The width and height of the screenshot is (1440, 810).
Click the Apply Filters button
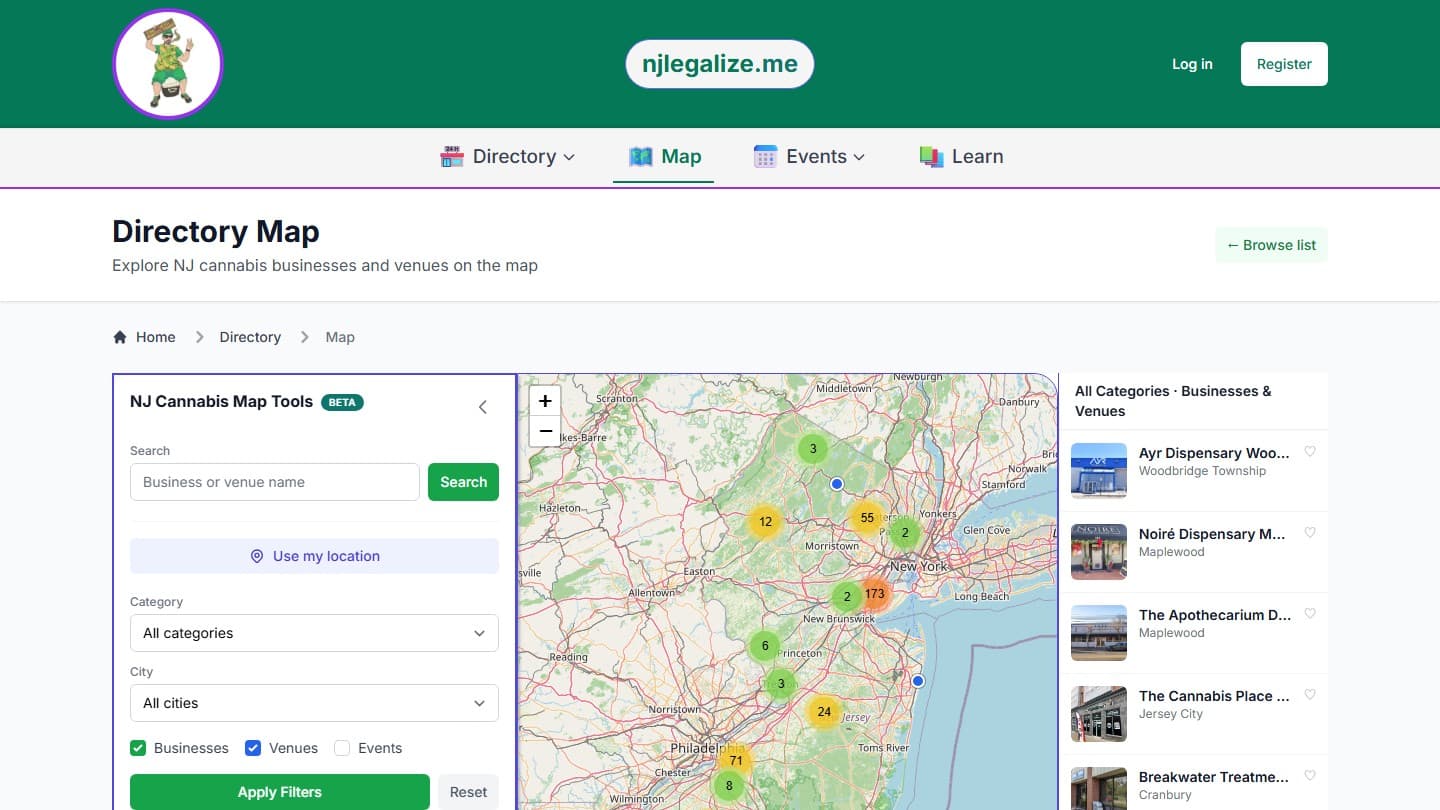[x=280, y=792]
